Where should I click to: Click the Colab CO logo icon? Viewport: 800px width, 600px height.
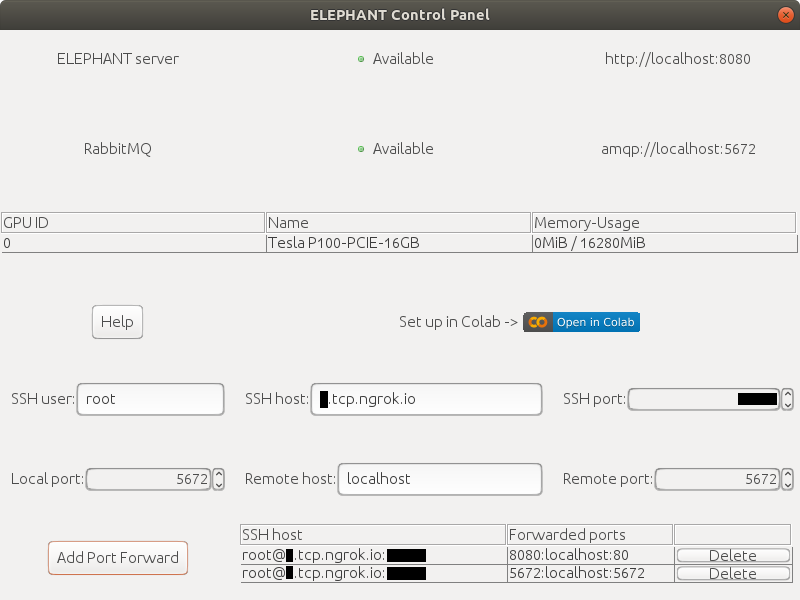pos(538,322)
